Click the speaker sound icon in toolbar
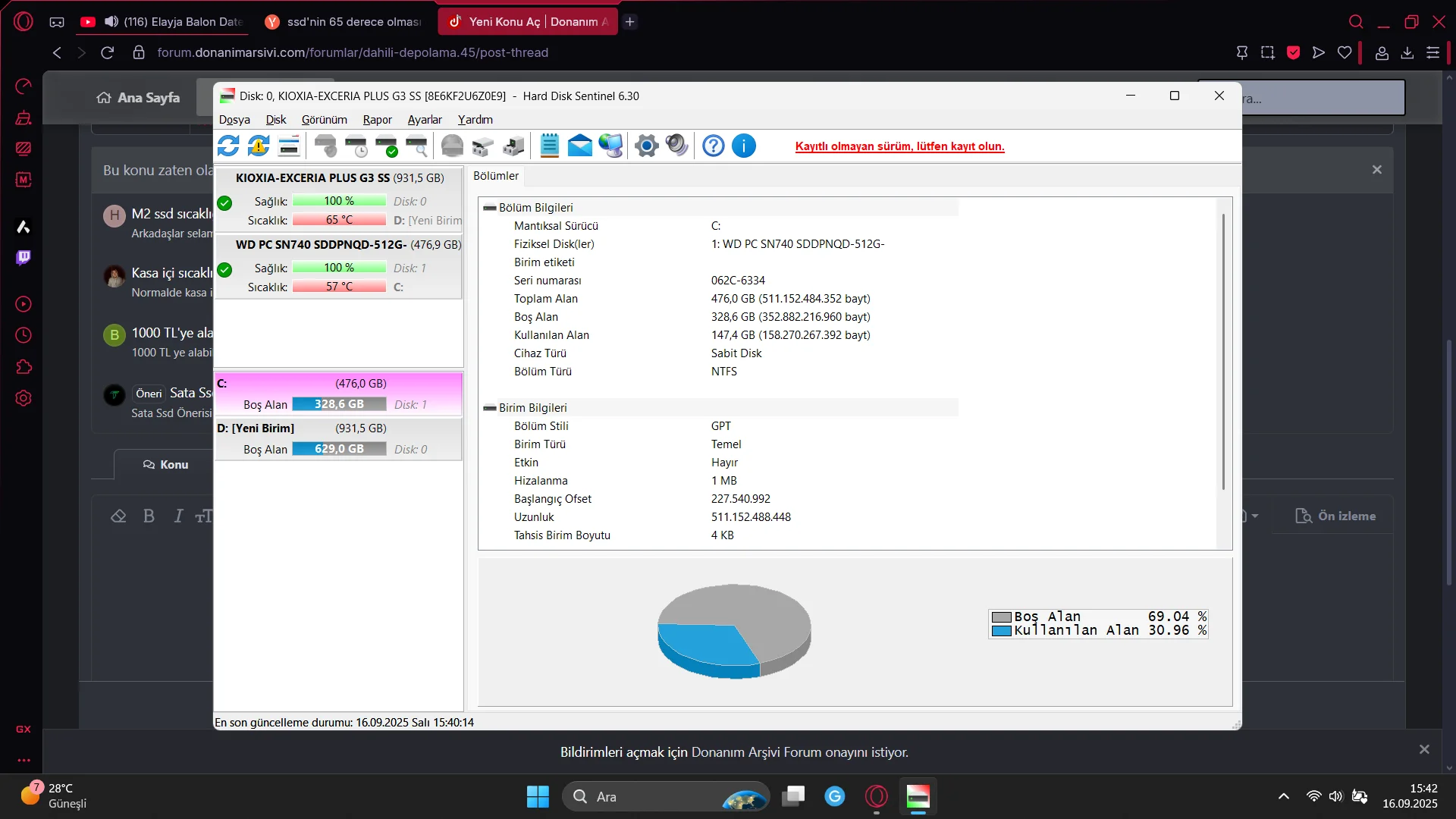Viewport: 1456px width, 819px height. pos(676,146)
